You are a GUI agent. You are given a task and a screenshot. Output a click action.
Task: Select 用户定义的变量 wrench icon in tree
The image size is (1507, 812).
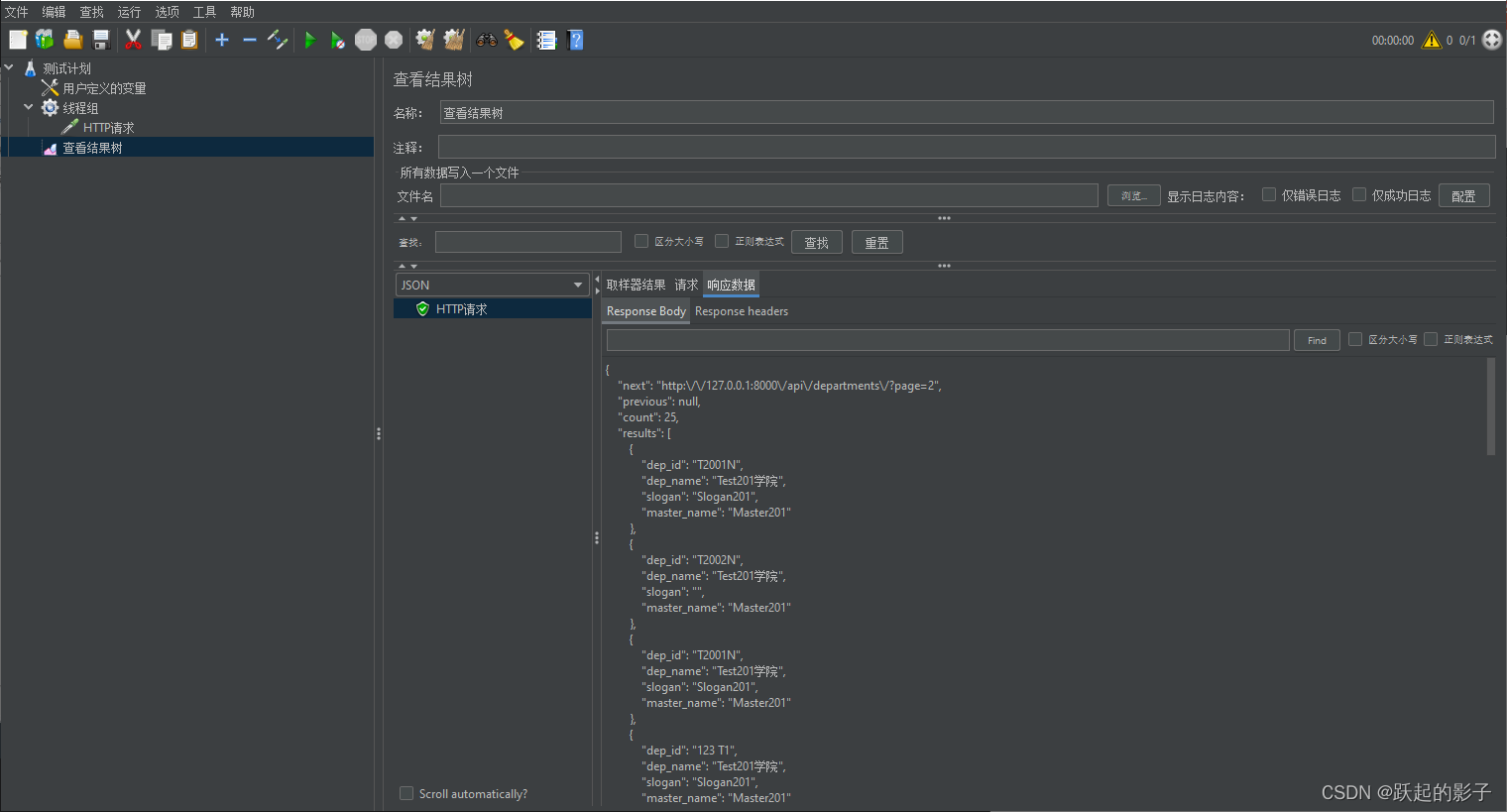pos(50,88)
